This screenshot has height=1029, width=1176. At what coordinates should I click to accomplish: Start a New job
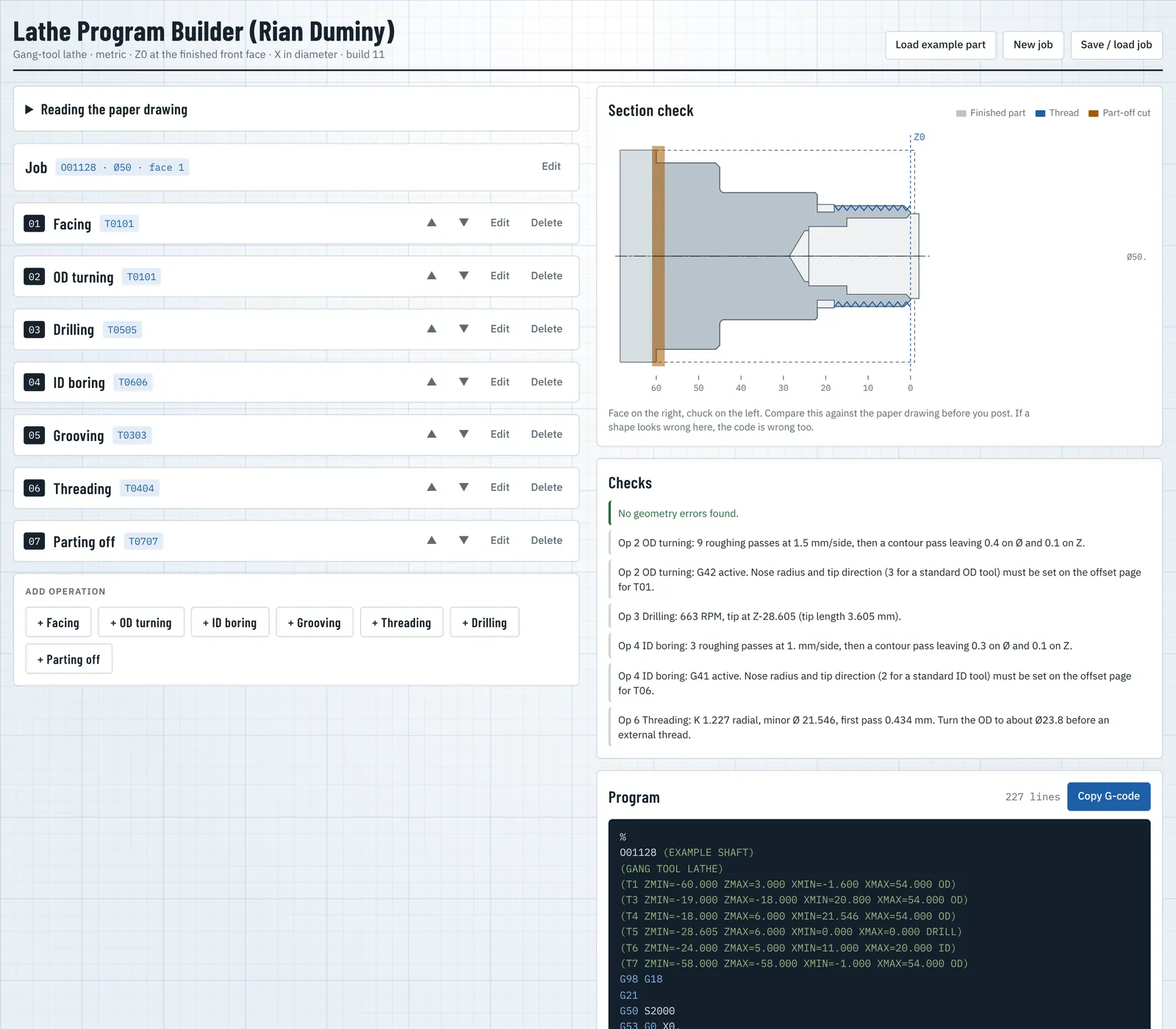[1033, 45]
